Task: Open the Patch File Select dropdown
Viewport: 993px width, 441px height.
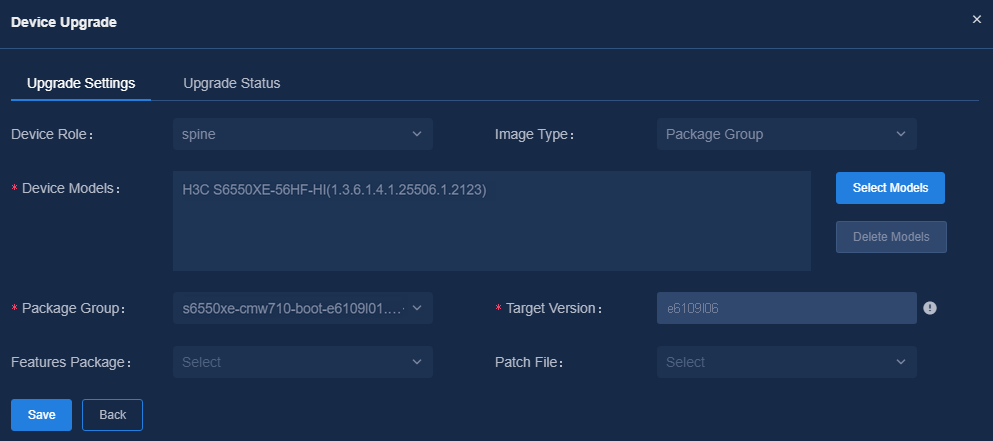Action: click(787, 362)
